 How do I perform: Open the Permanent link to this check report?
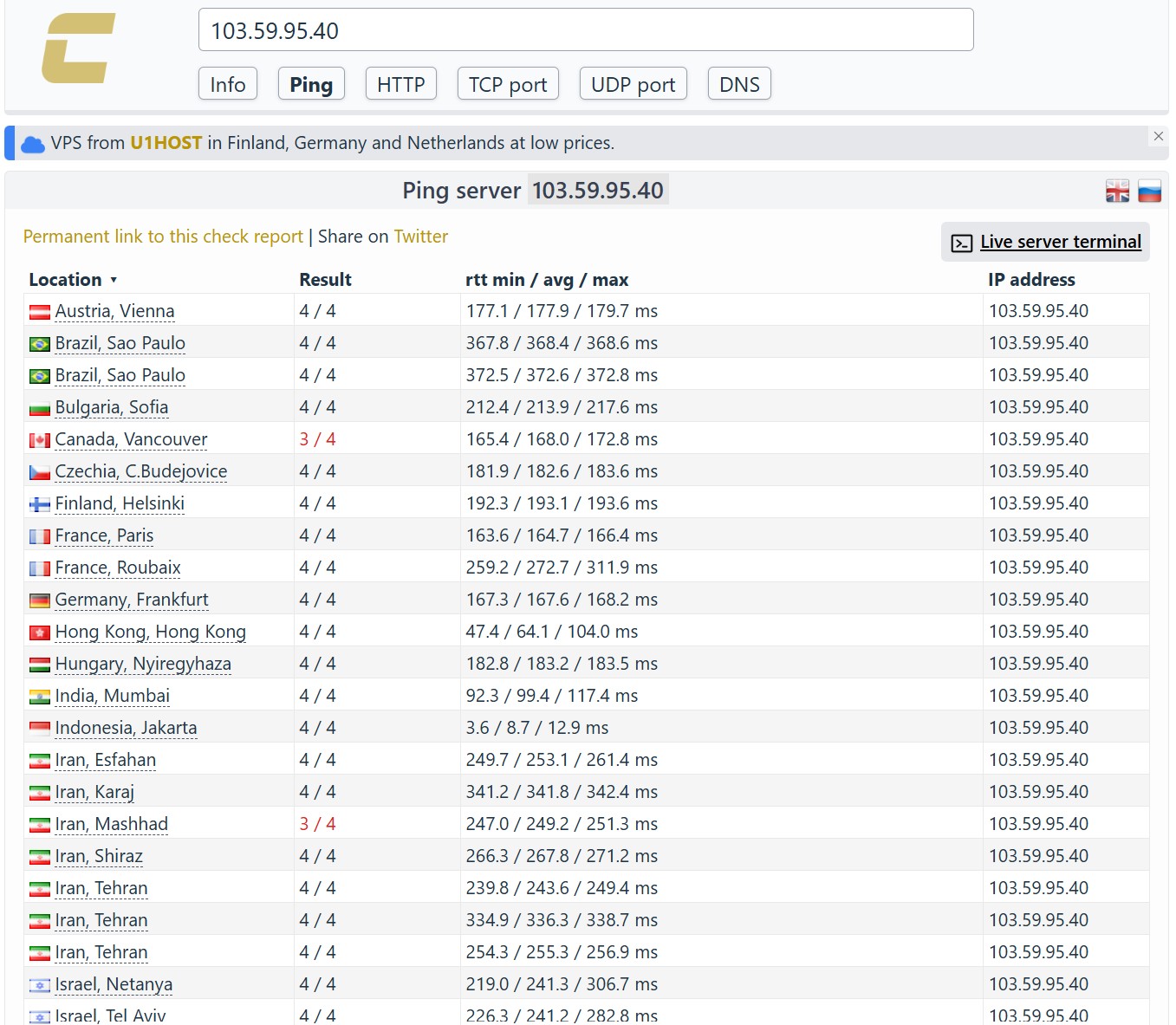(163, 237)
